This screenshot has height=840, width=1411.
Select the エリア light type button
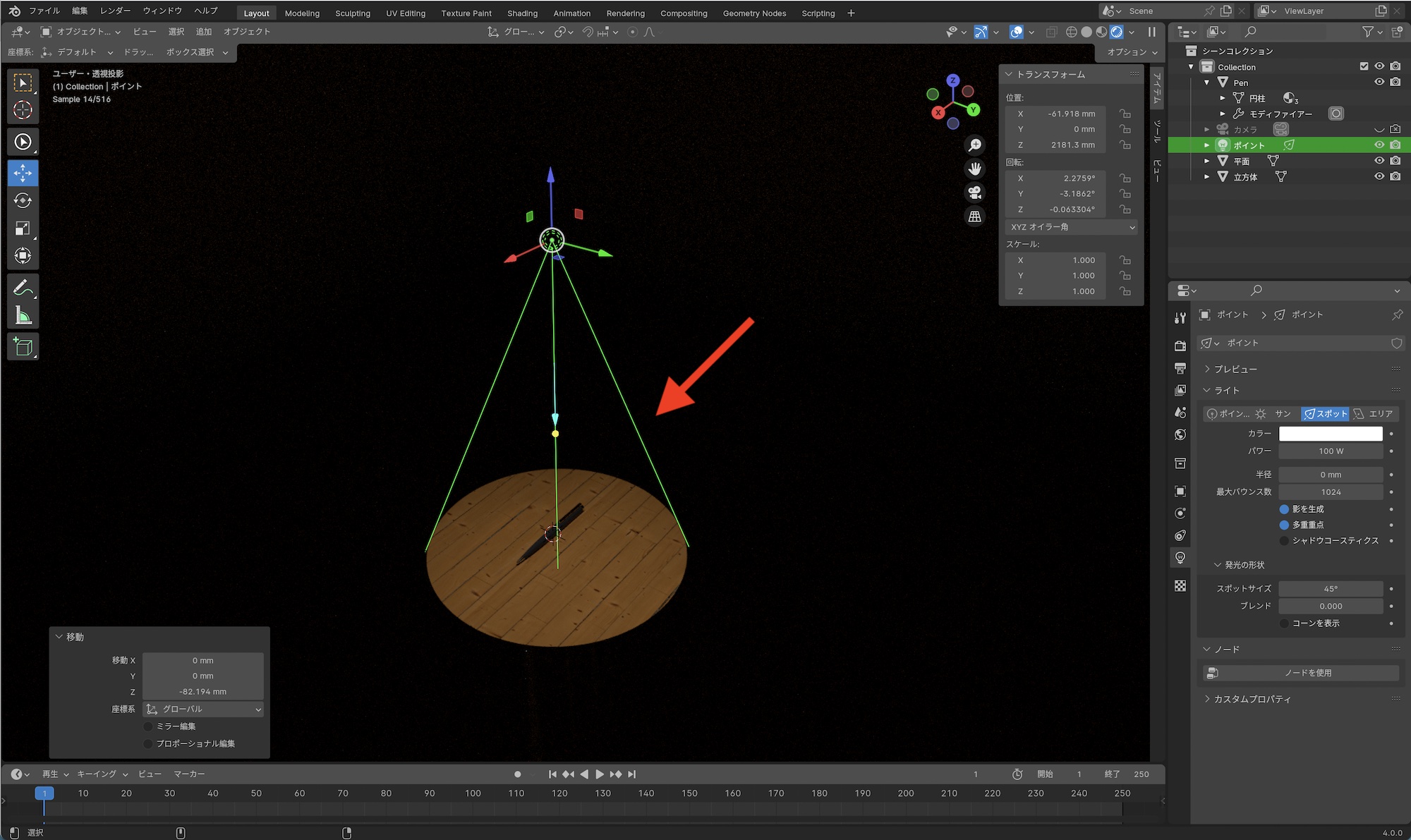coord(1374,414)
